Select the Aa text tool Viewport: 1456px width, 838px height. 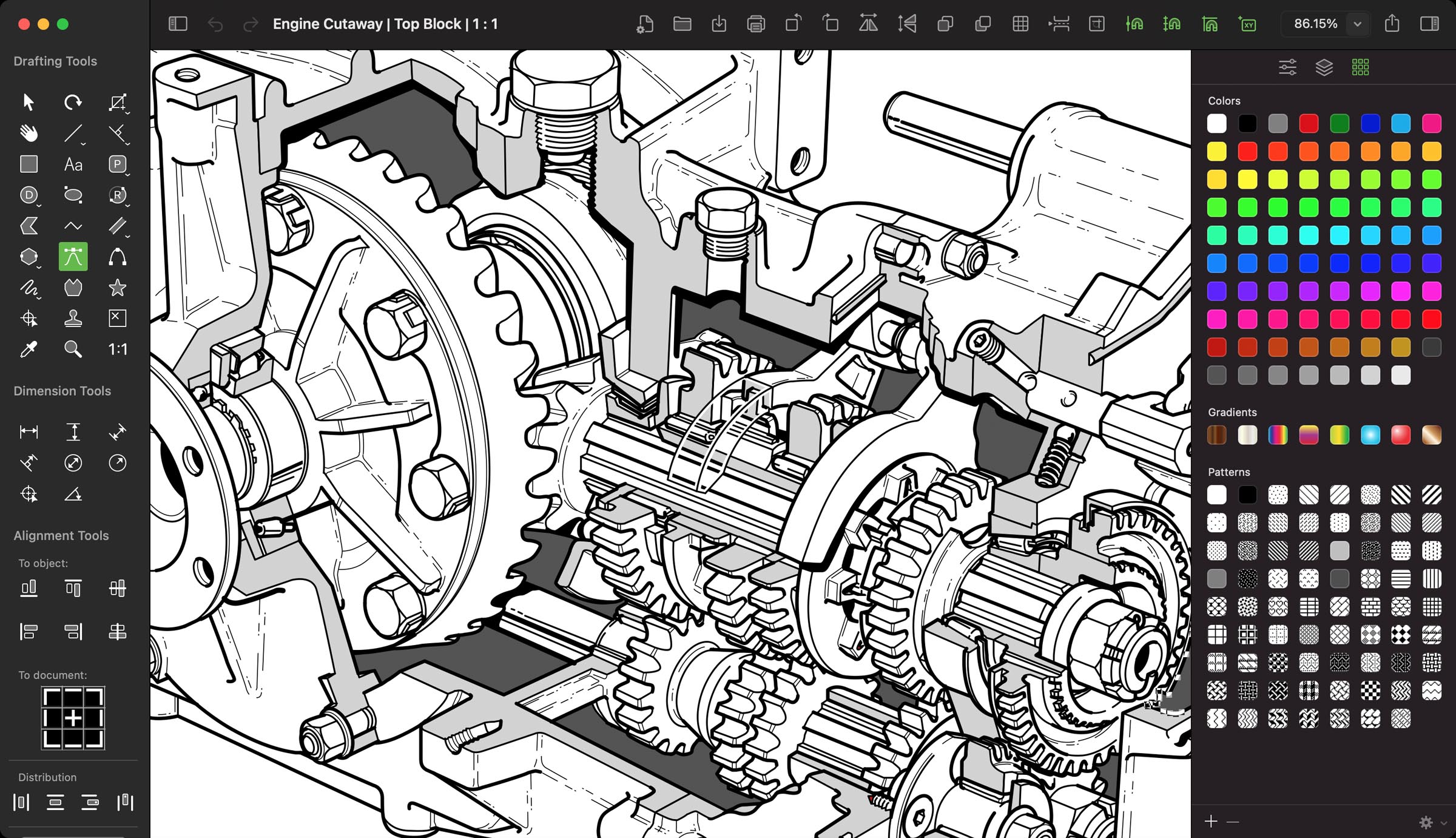click(73, 164)
